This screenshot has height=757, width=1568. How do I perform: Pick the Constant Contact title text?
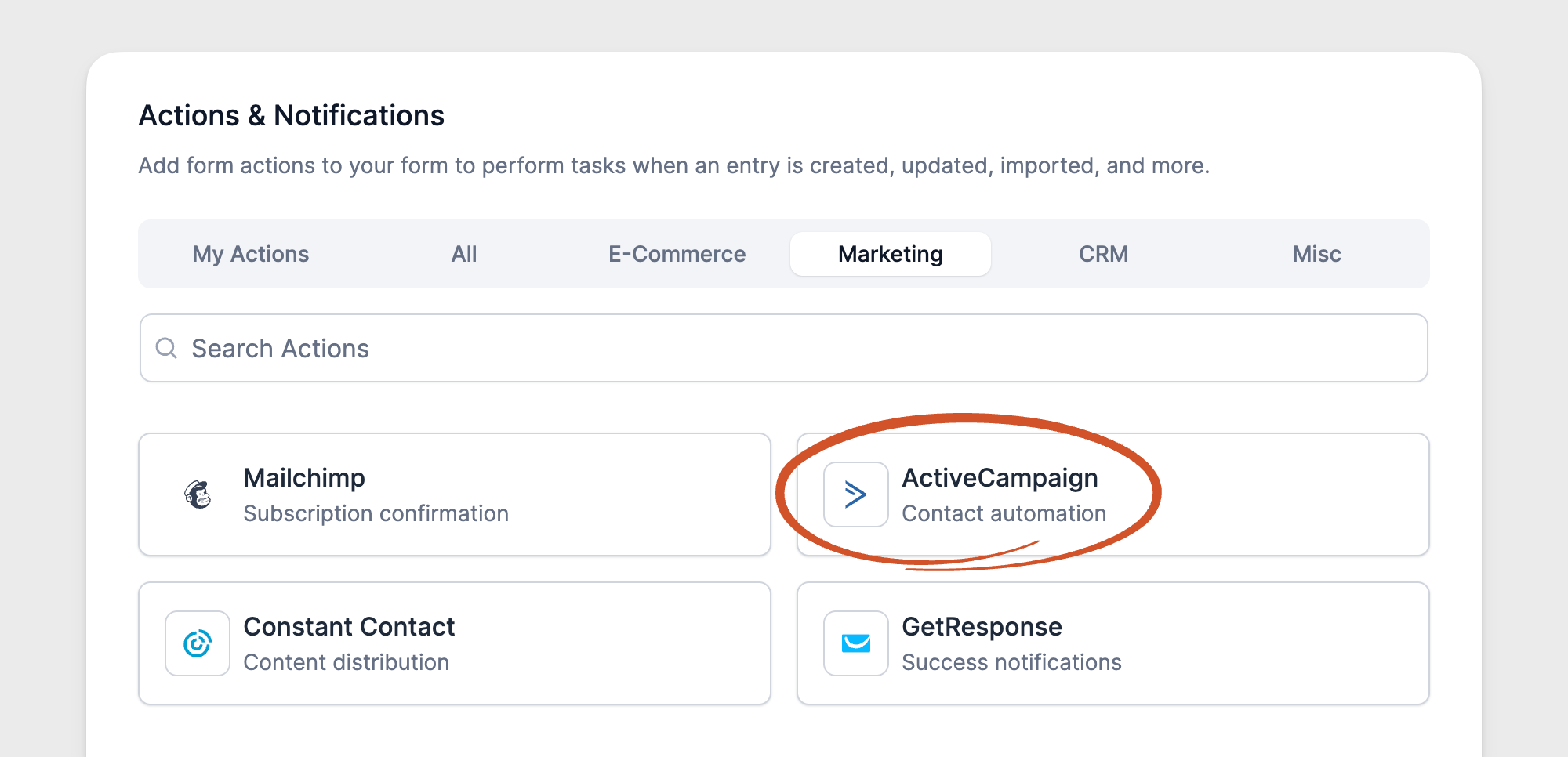point(349,626)
